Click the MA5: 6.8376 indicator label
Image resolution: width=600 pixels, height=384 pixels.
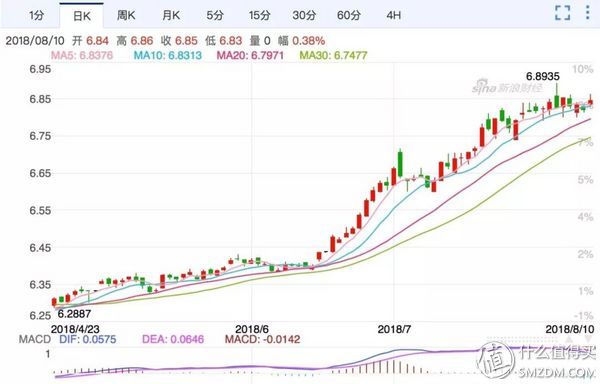coord(82,55)
